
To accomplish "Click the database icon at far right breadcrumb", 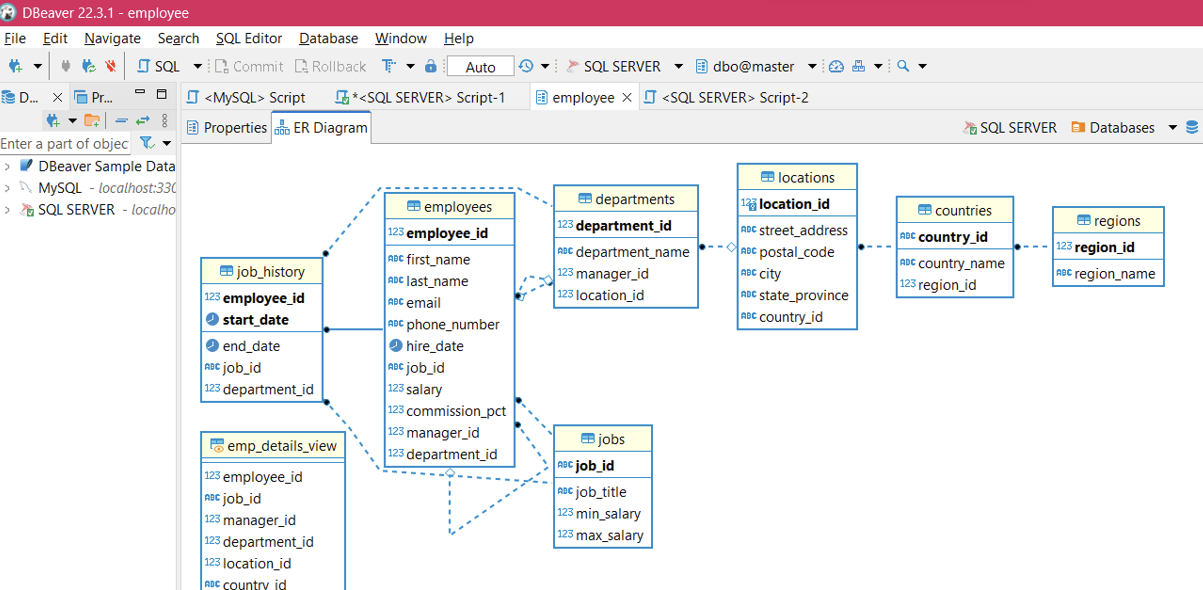I will coord(1192,128).
